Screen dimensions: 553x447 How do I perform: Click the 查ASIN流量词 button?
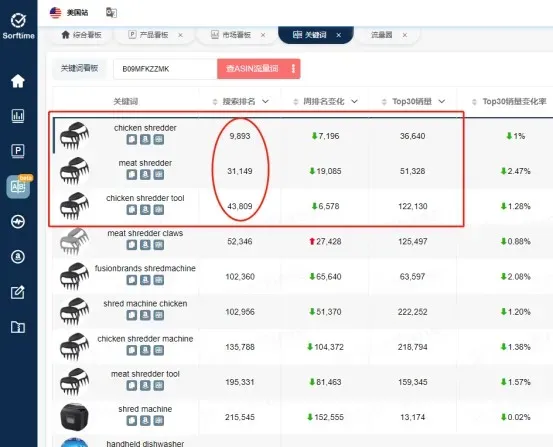coord(252,69)
